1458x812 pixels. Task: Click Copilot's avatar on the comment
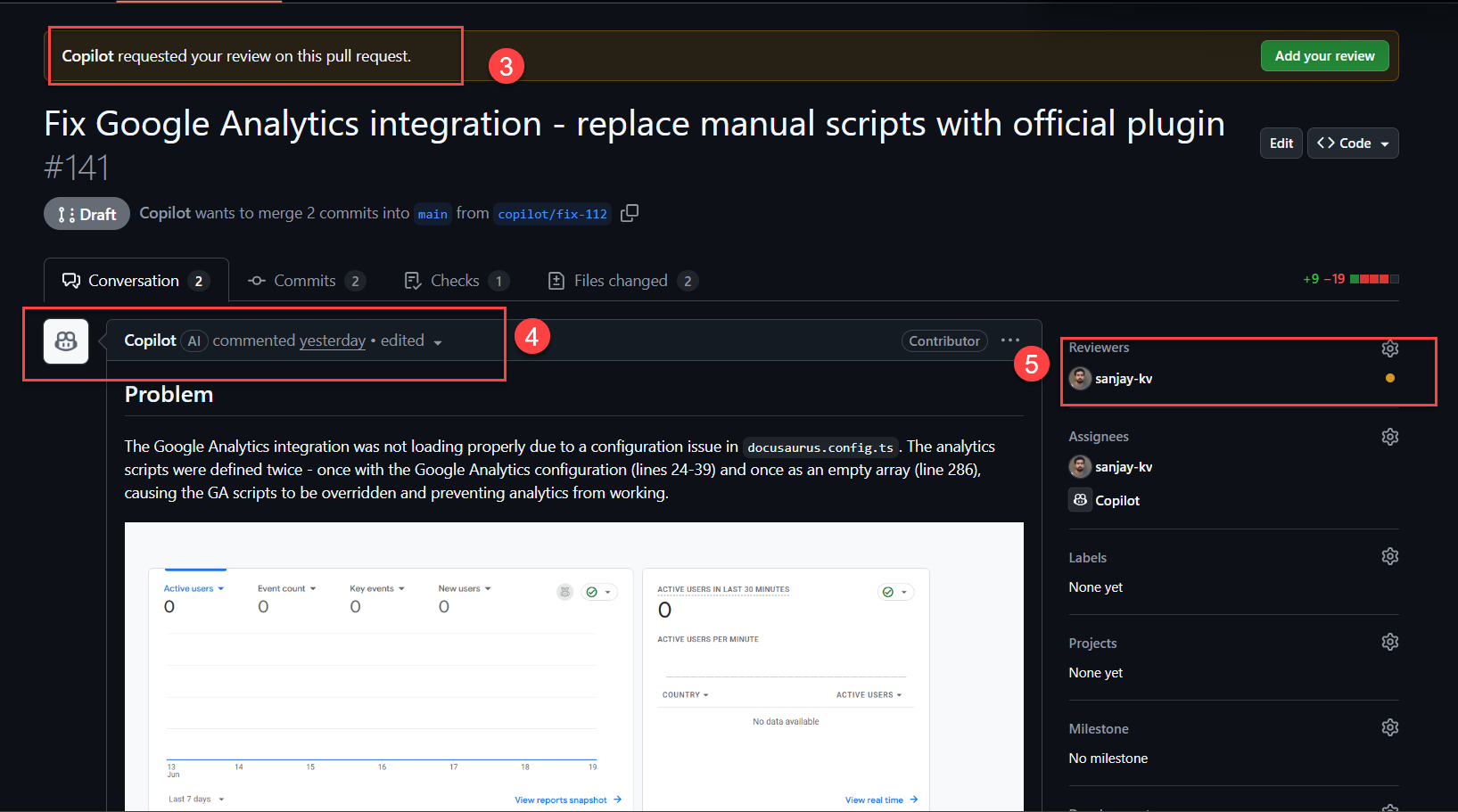65,341
